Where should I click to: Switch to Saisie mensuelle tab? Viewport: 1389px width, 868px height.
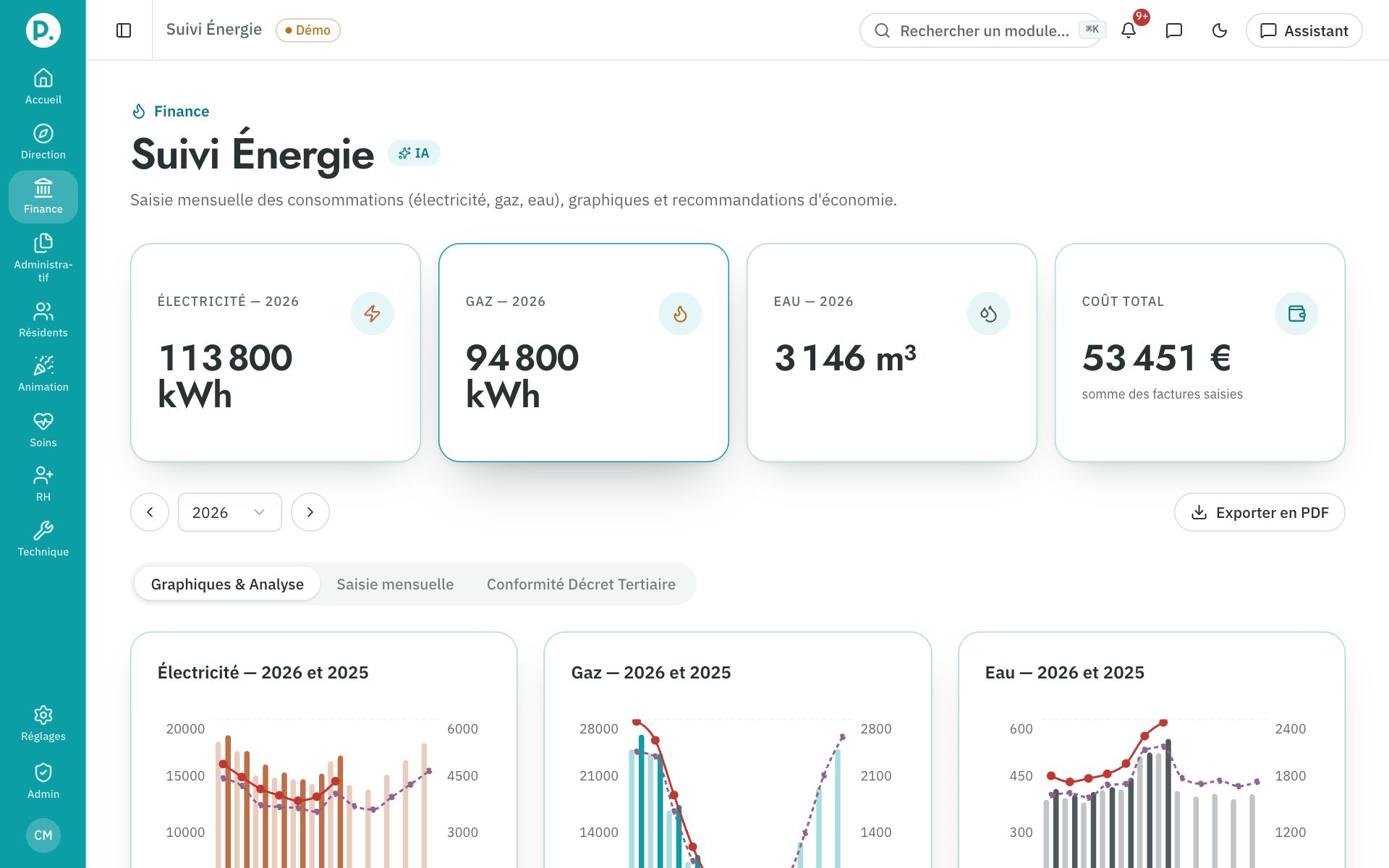click(x=395, y=584)
